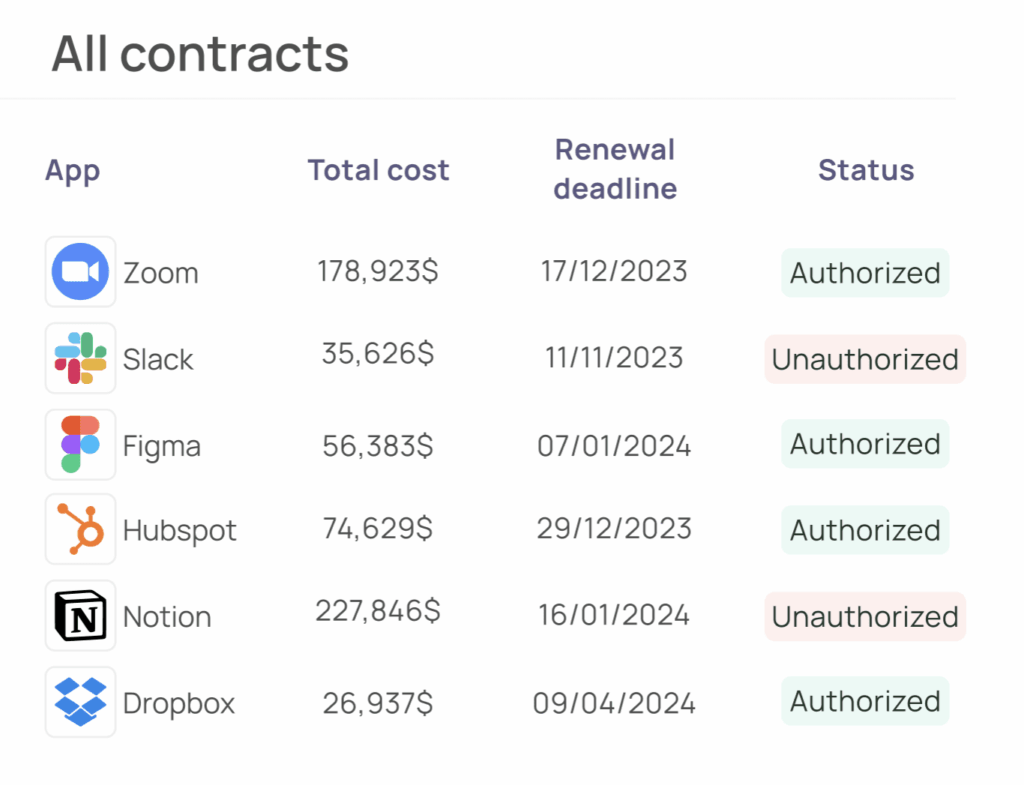Click the Status column header

(x=866, y=170)
